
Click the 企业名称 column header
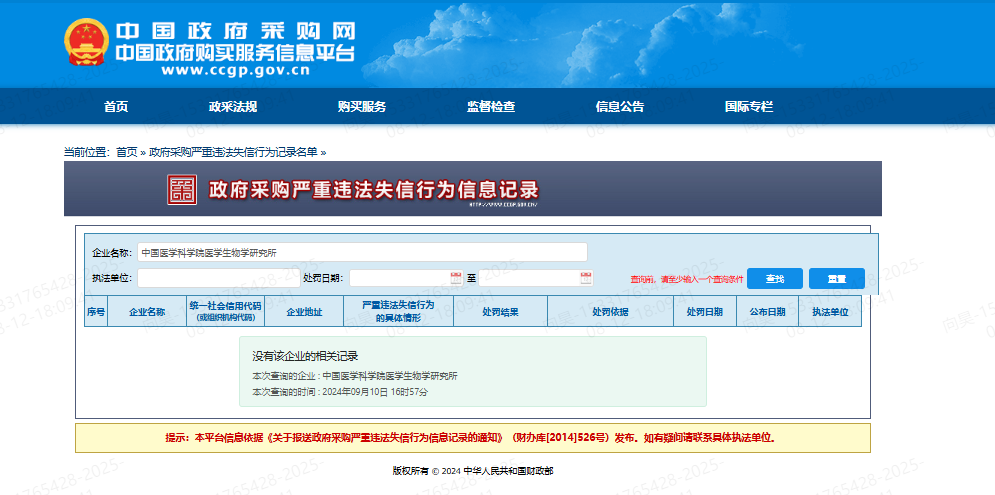pyautogui.click(x=147, y=312)
